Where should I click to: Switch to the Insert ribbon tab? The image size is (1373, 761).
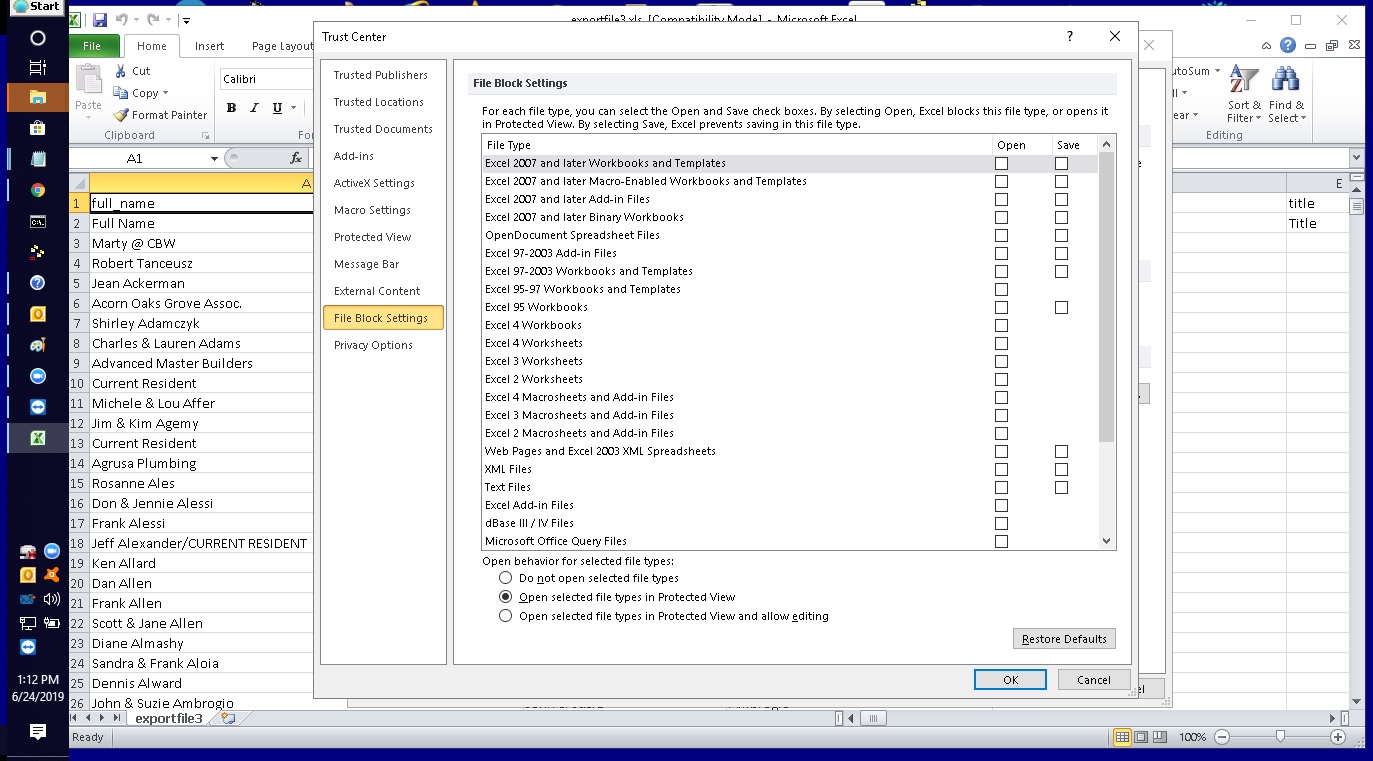point(210,46)
